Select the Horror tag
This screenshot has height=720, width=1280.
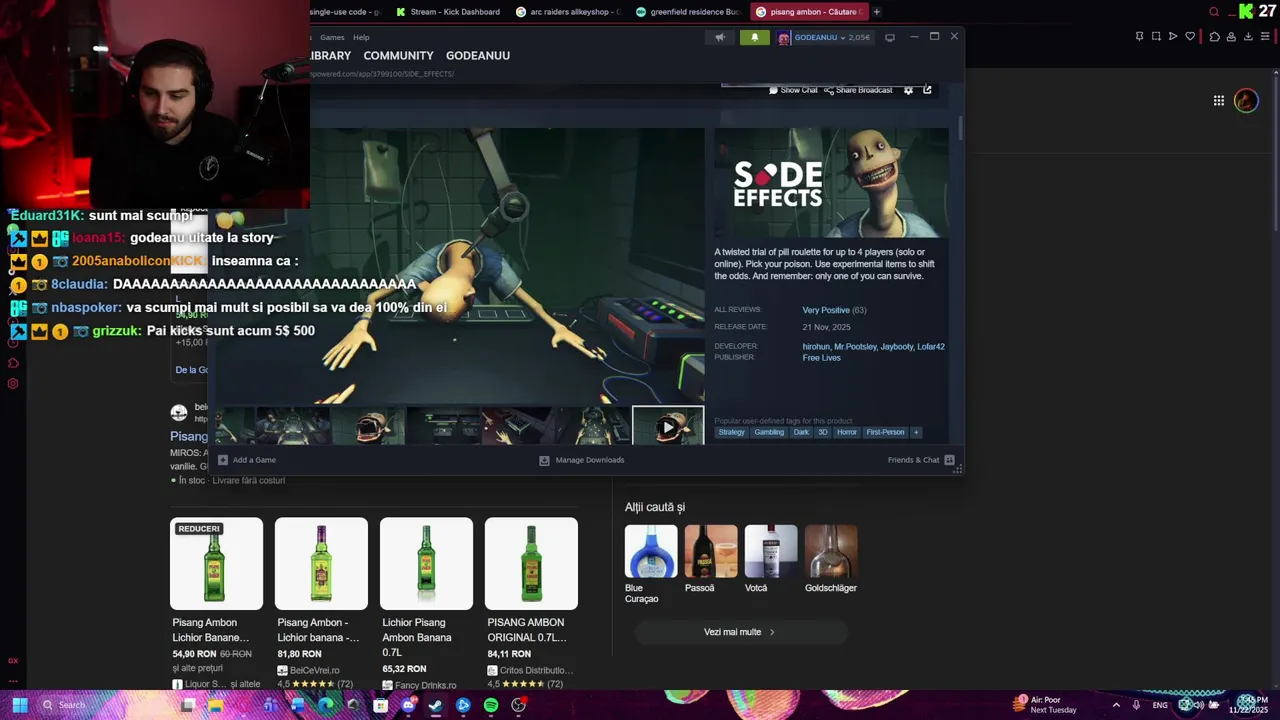(x=847, y=432)
